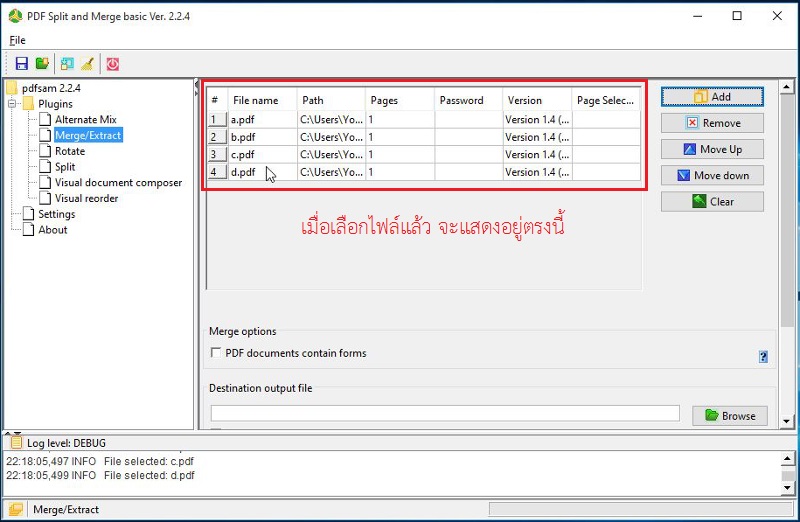The width and height of the screenshot is (800, 522).
Task: Clear the file list
Action: coord(712,202)
